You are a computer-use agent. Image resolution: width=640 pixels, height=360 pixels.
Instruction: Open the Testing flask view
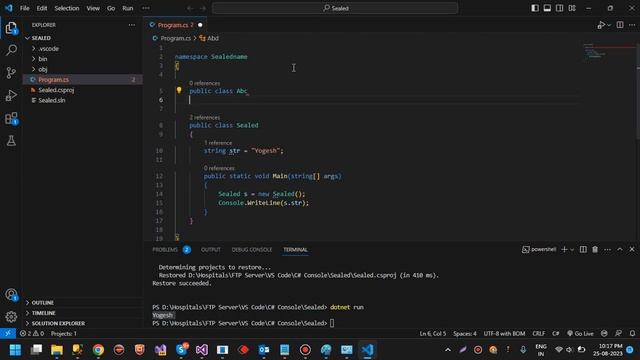pyautogui.click(x=11, y=141)
